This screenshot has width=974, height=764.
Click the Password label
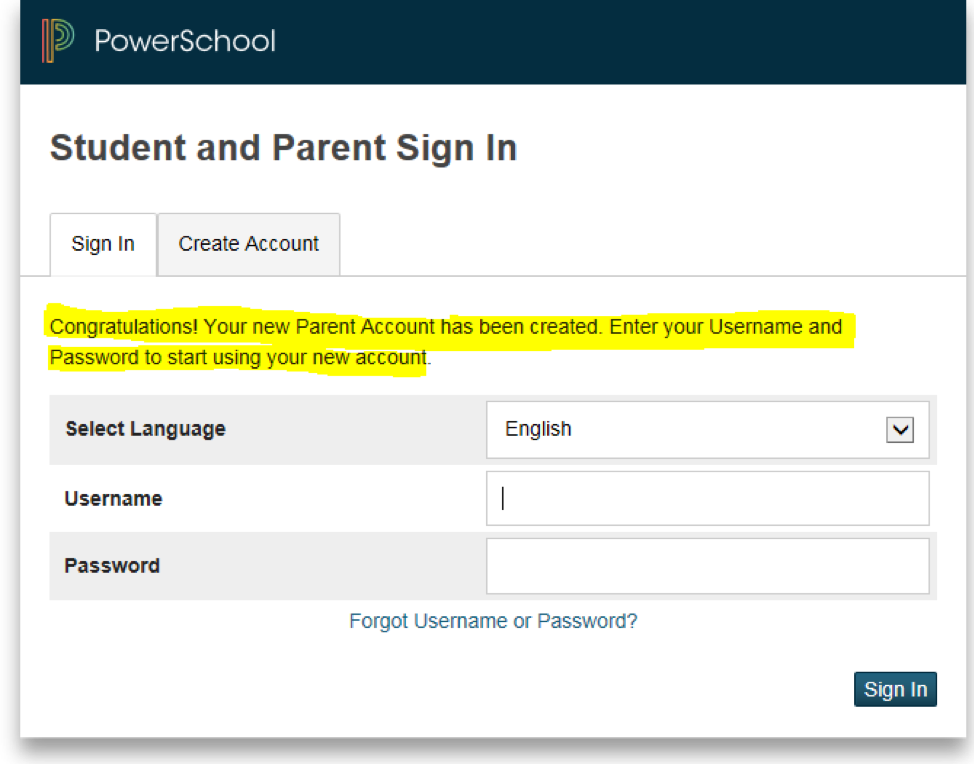112,566
